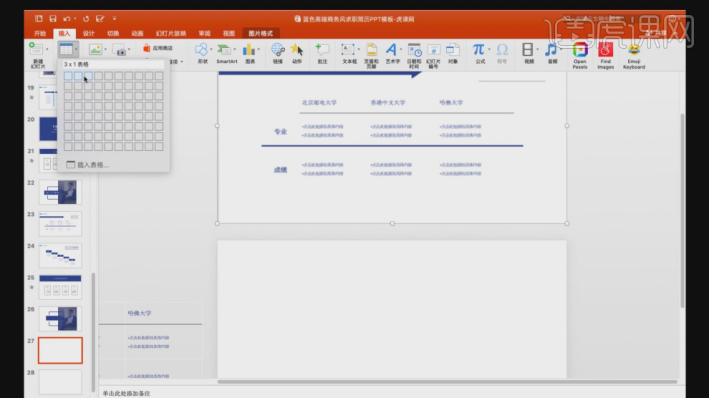The height and width of the screenshot is (398, 709).
Task: Switch to the 设计 ribbon tab
Action: click(89, 33)
